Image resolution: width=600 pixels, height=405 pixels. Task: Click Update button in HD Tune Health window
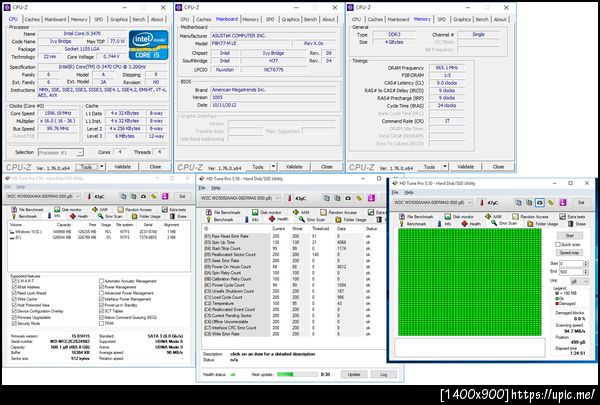[x=354, y=374]
